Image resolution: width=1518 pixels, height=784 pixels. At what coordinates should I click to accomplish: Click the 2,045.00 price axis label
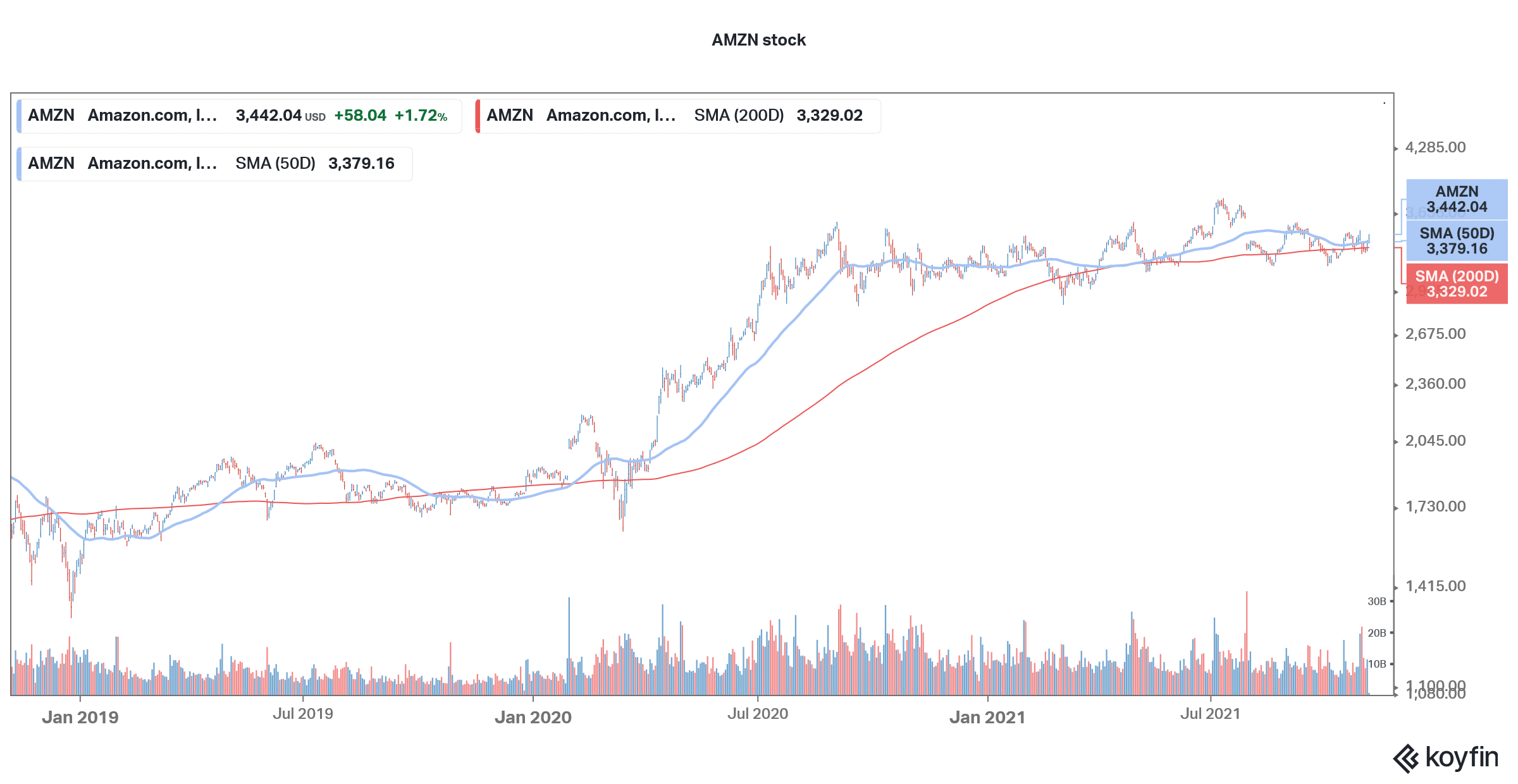click(x=1435, y=441)
